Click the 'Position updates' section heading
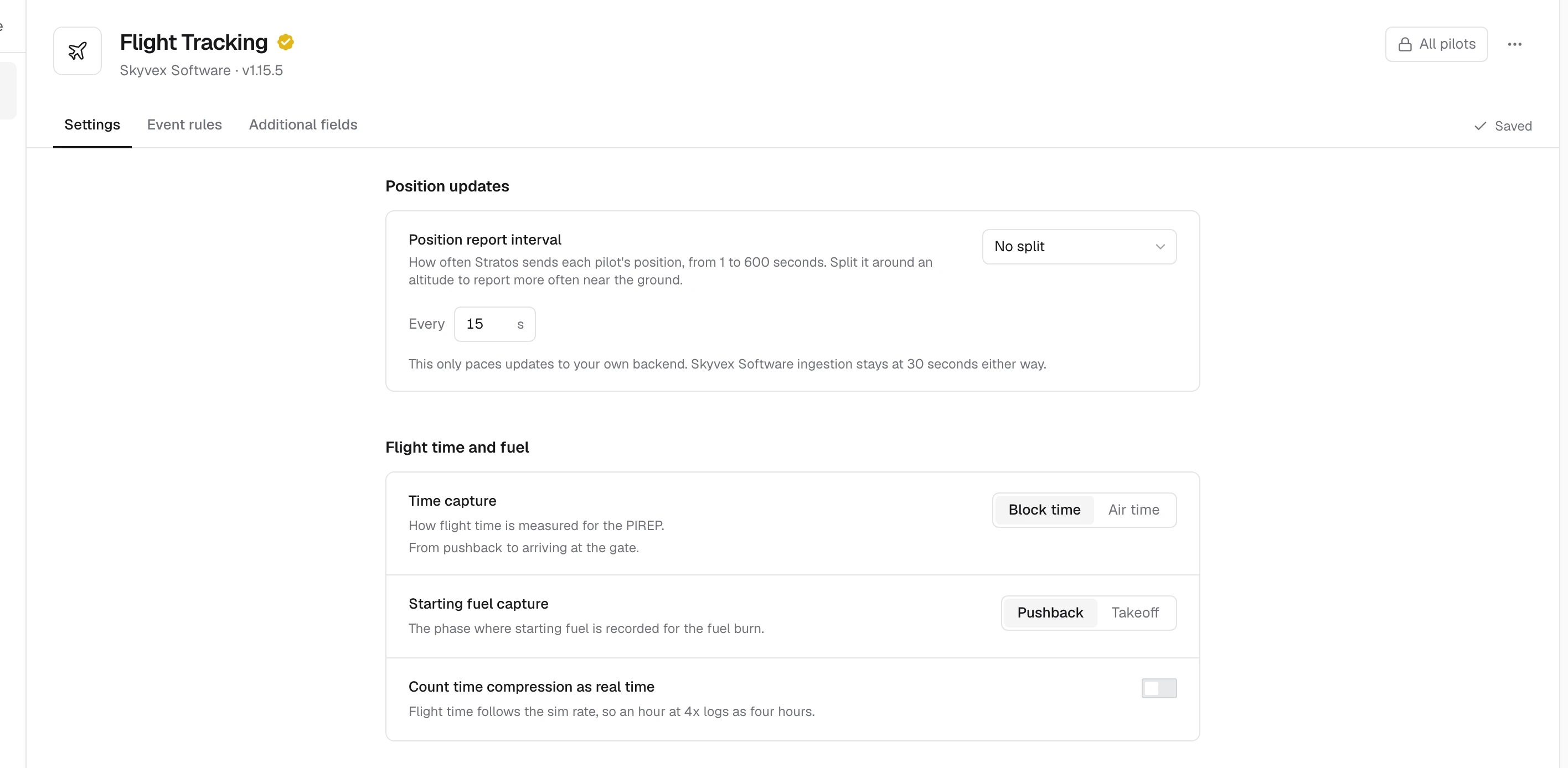The image size is (1568, 768). coord(447,186)
